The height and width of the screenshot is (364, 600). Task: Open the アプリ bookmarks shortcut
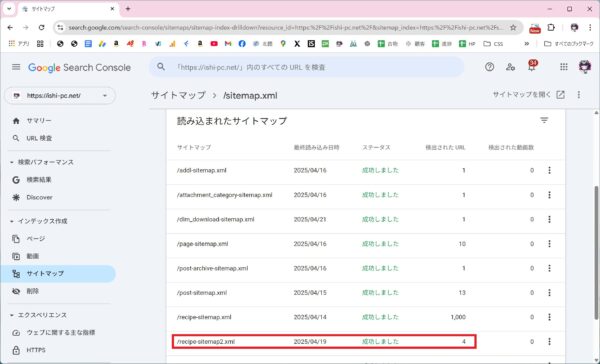19,44
